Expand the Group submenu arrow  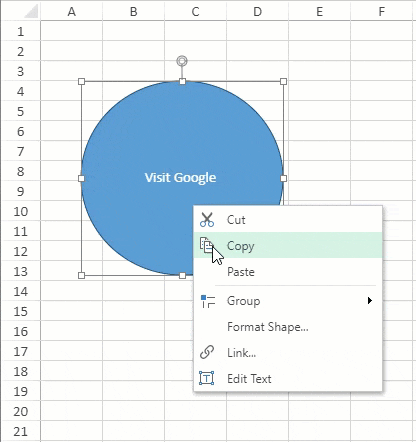[x=369, y=300]
